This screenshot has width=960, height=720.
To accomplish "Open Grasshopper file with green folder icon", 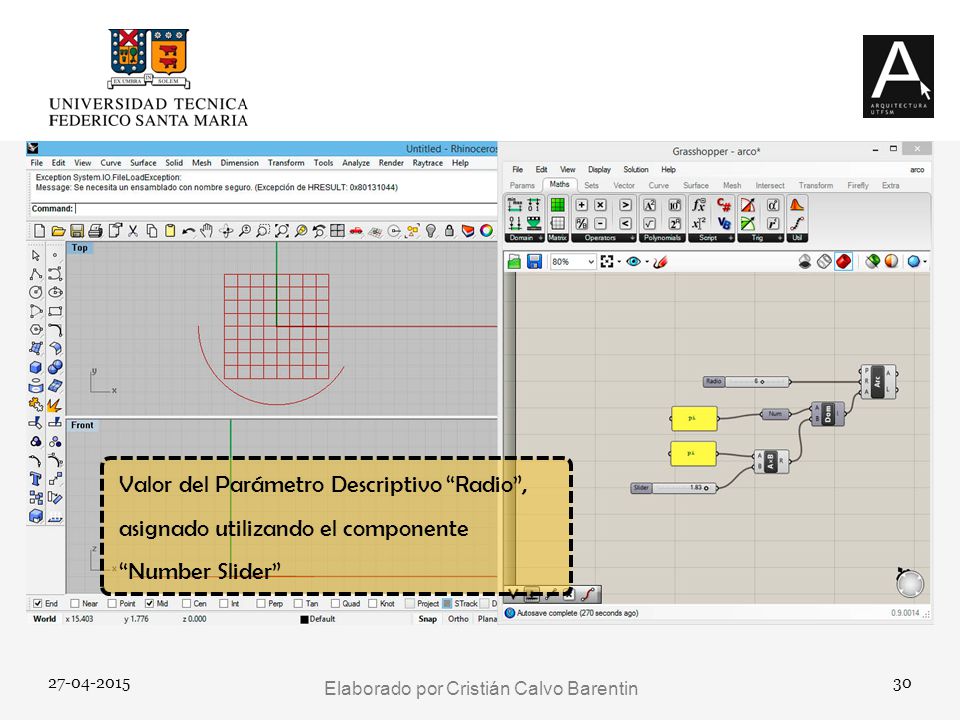I will pyautogui.click(x=514, y=262).
